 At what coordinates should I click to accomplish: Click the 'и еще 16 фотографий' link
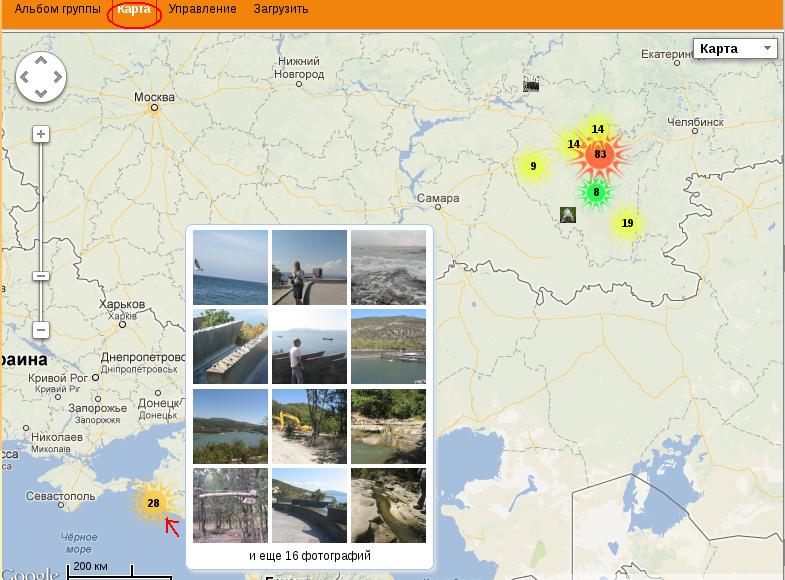click(310, 555)
